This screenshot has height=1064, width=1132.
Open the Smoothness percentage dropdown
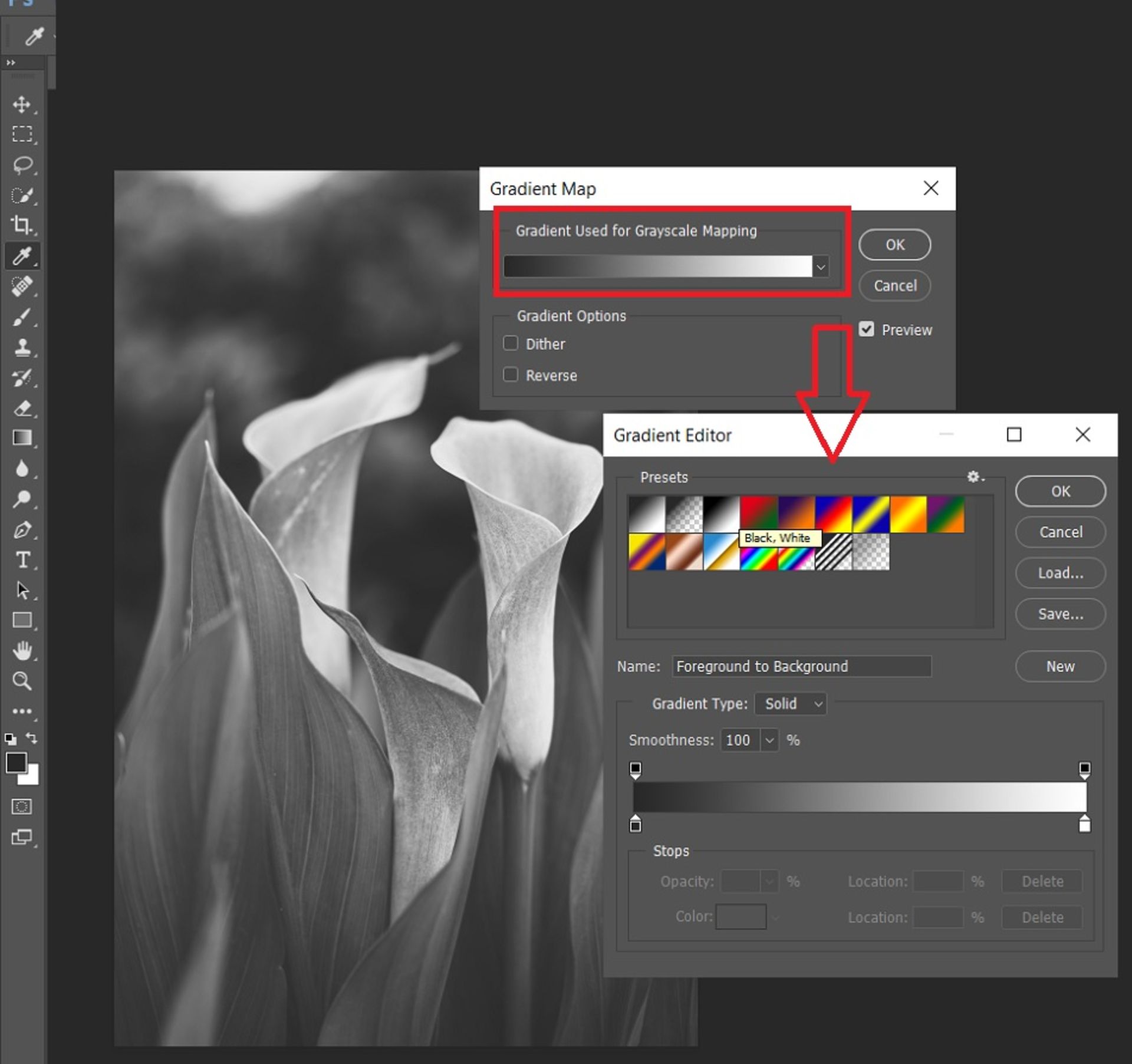(x=769, y=740)
